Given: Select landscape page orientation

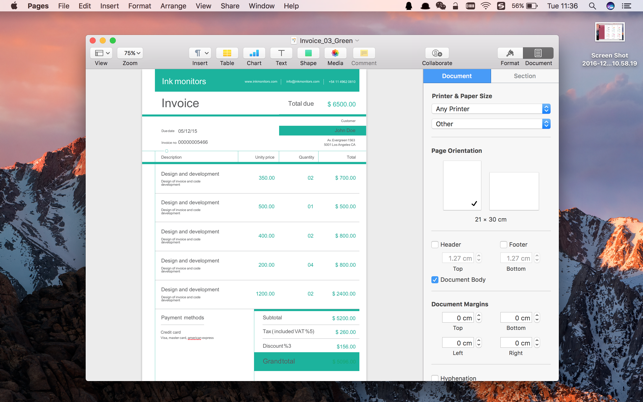Looking at the screenshot, I should [514, 191].
